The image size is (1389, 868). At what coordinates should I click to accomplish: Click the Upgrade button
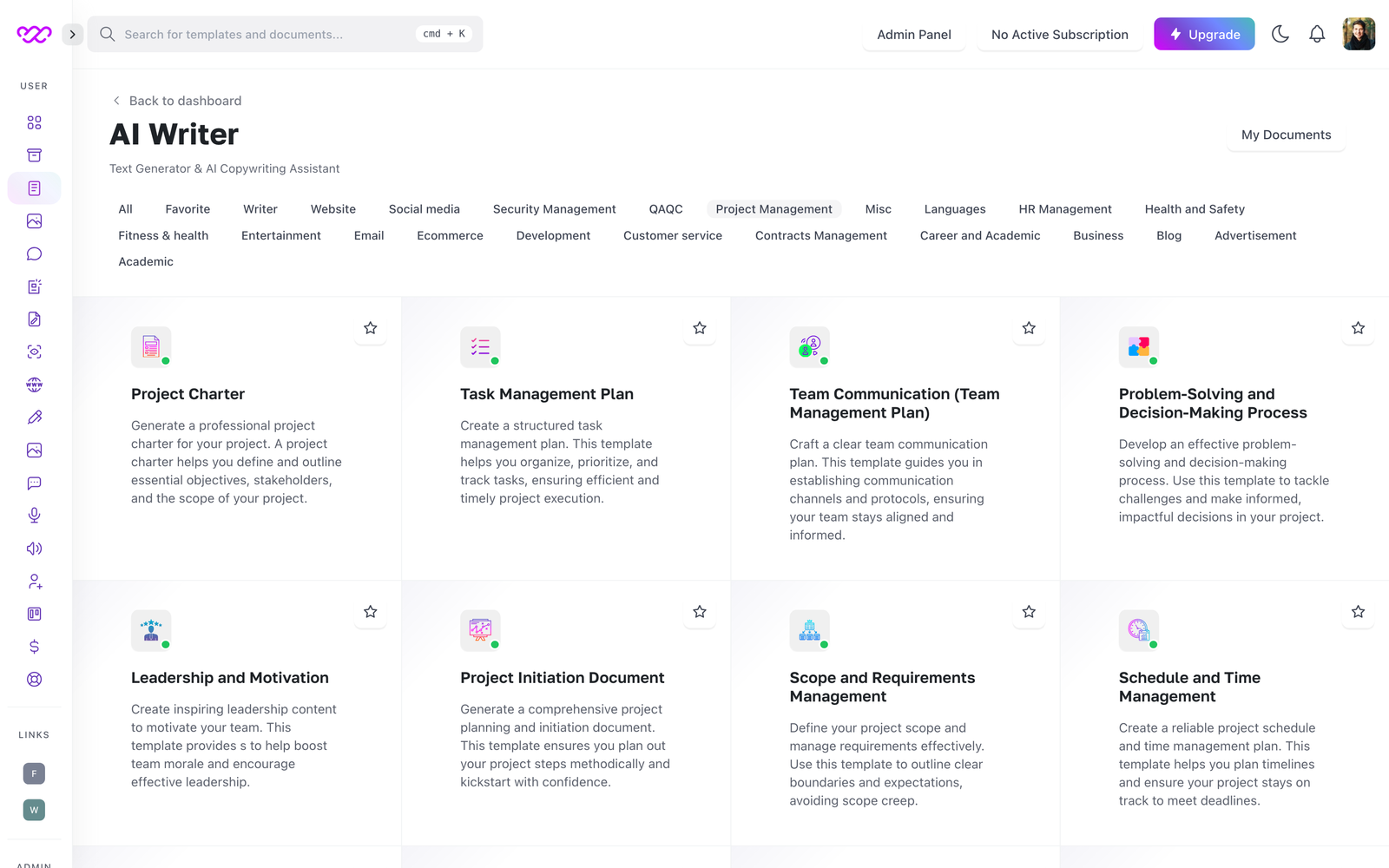click(1203, 35)
